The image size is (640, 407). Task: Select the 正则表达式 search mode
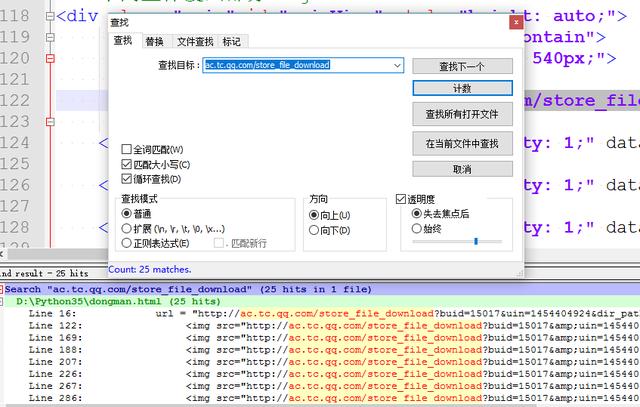tap(127, 243)
